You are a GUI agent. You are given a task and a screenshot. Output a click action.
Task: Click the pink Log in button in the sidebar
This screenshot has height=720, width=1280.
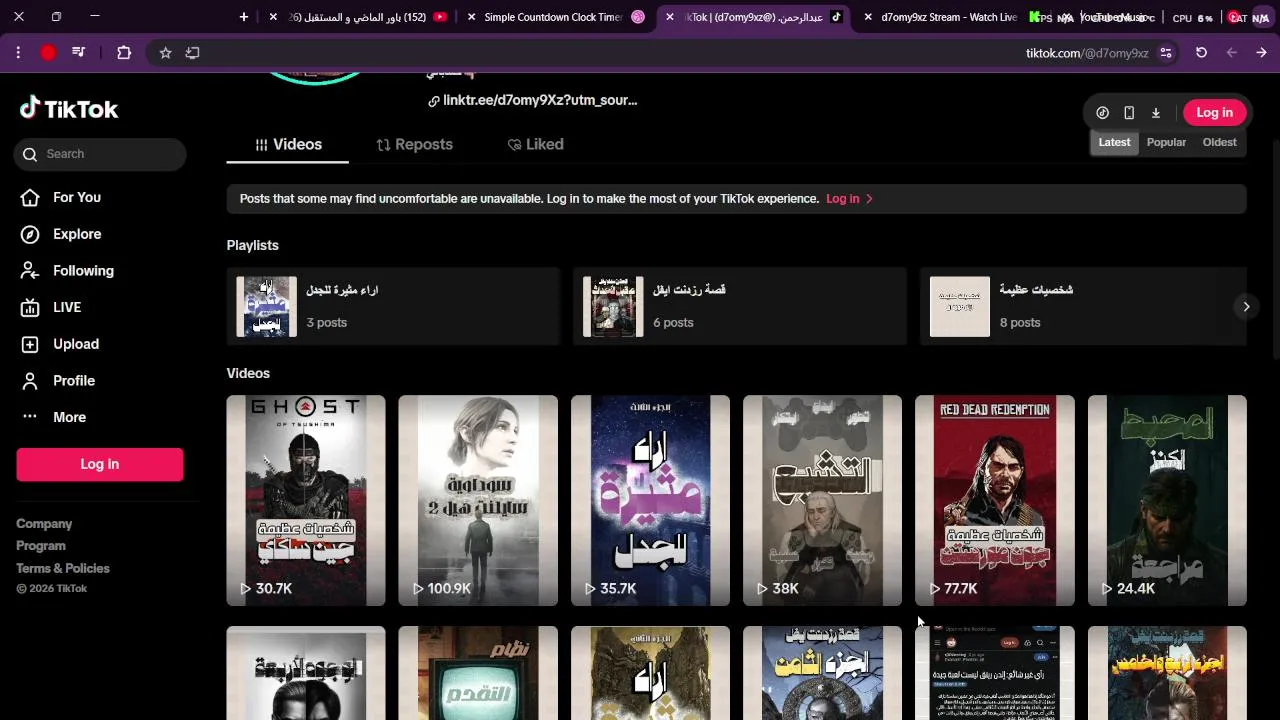pyautogui.click(x=100, y=464)
